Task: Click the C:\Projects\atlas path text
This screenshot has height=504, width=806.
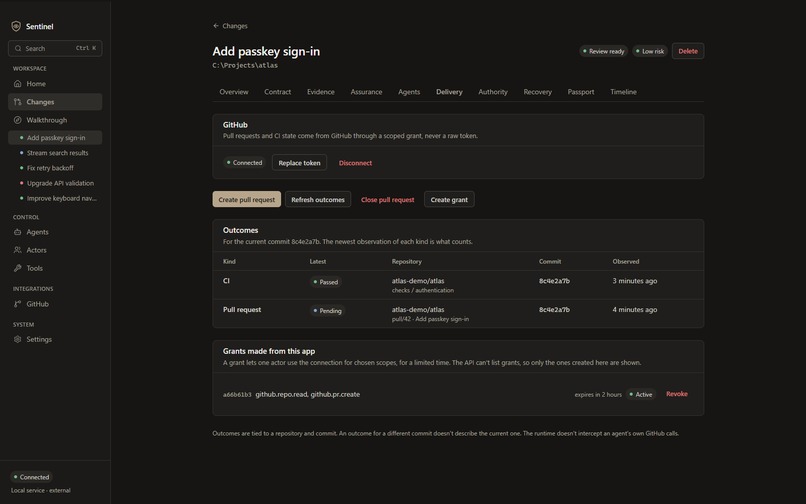Action: coord(245,65)
